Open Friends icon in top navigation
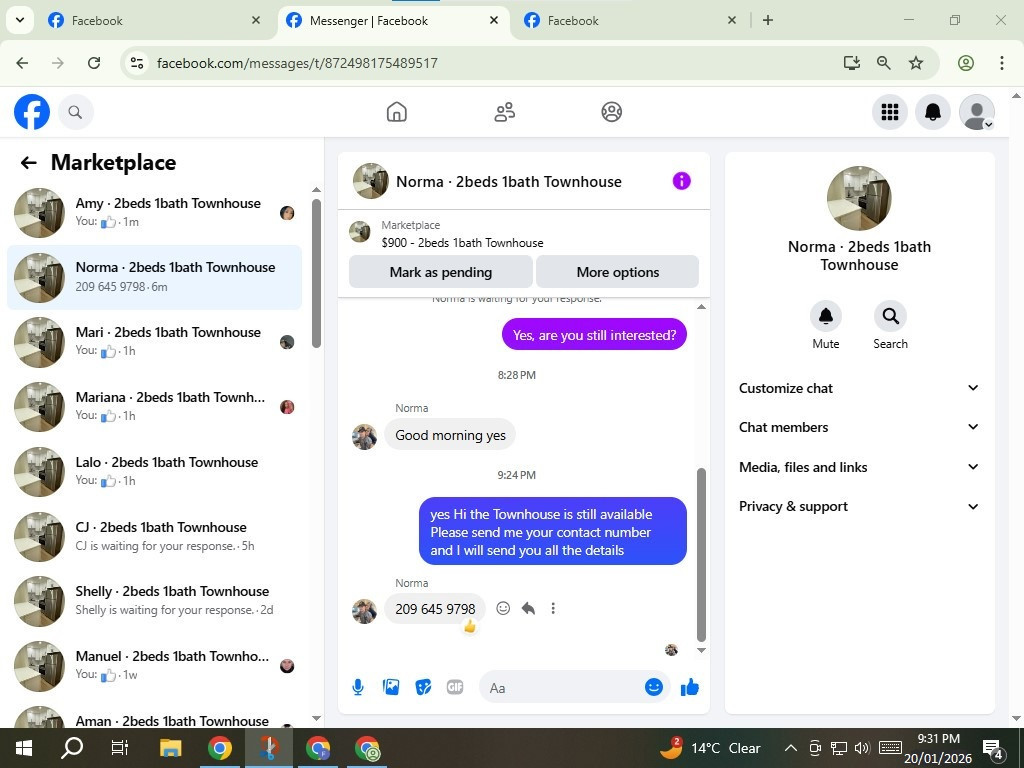The image size is (1024, 768). [x=504, y=112]
